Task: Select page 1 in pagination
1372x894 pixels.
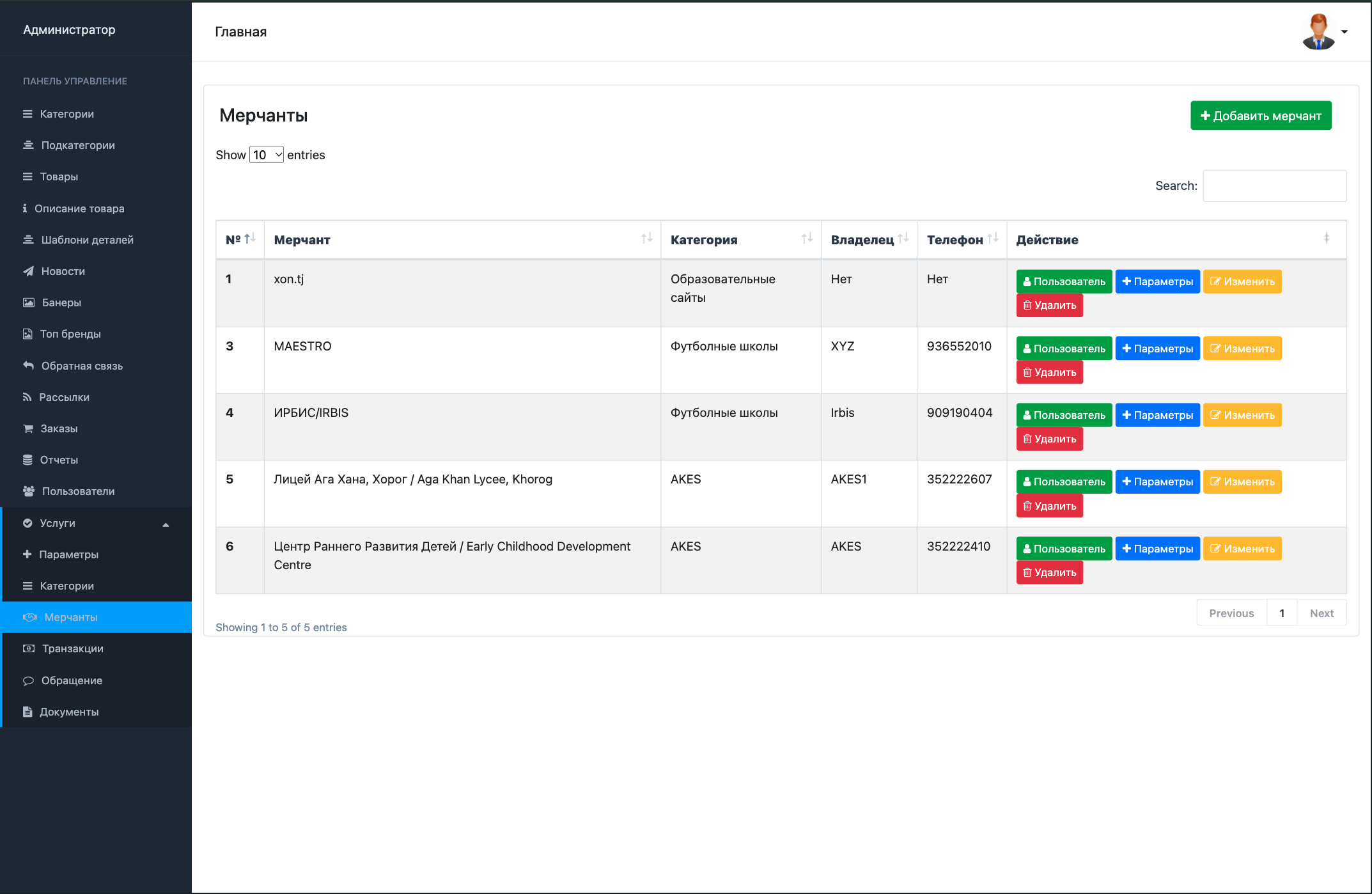Action: point(1282,613)
